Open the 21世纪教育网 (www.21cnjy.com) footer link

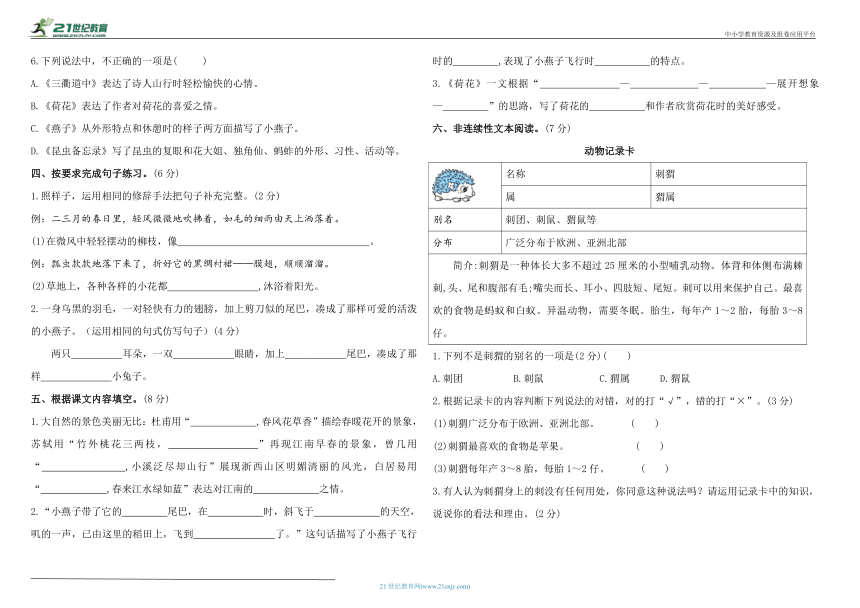click(425, 586)
